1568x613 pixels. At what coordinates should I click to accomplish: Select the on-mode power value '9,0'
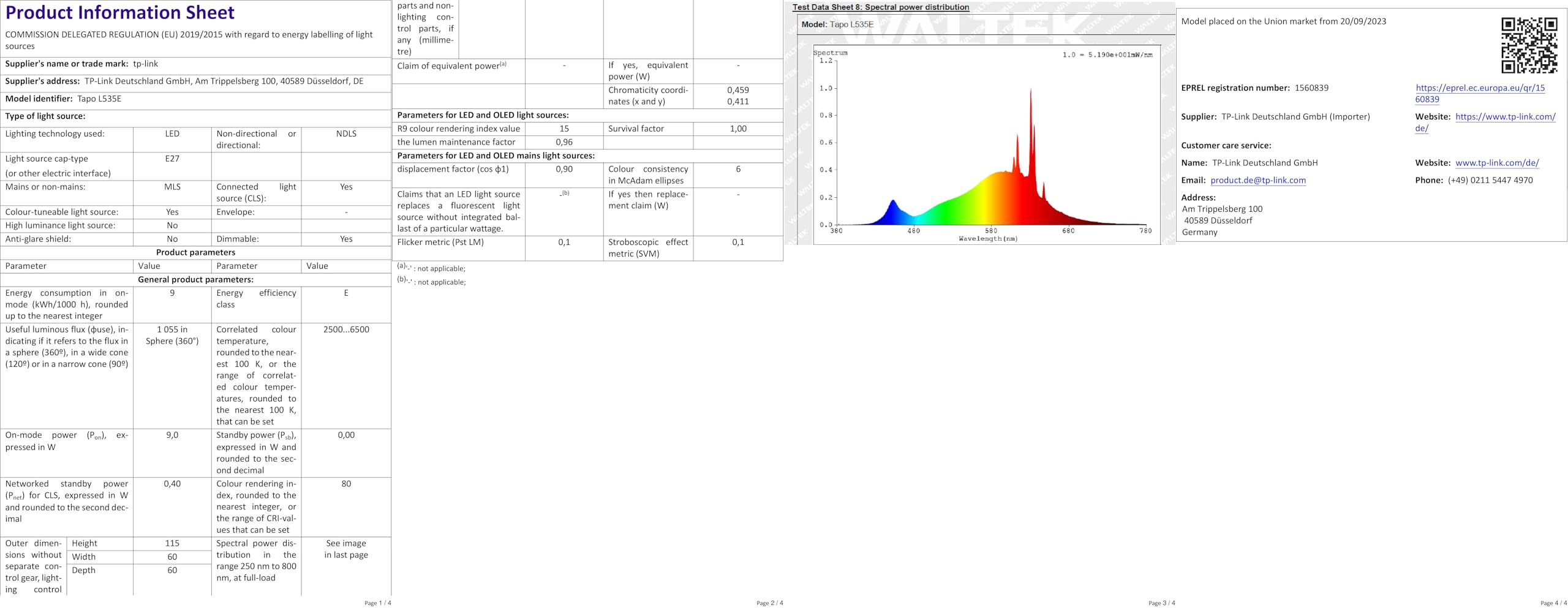pos(172,435)
